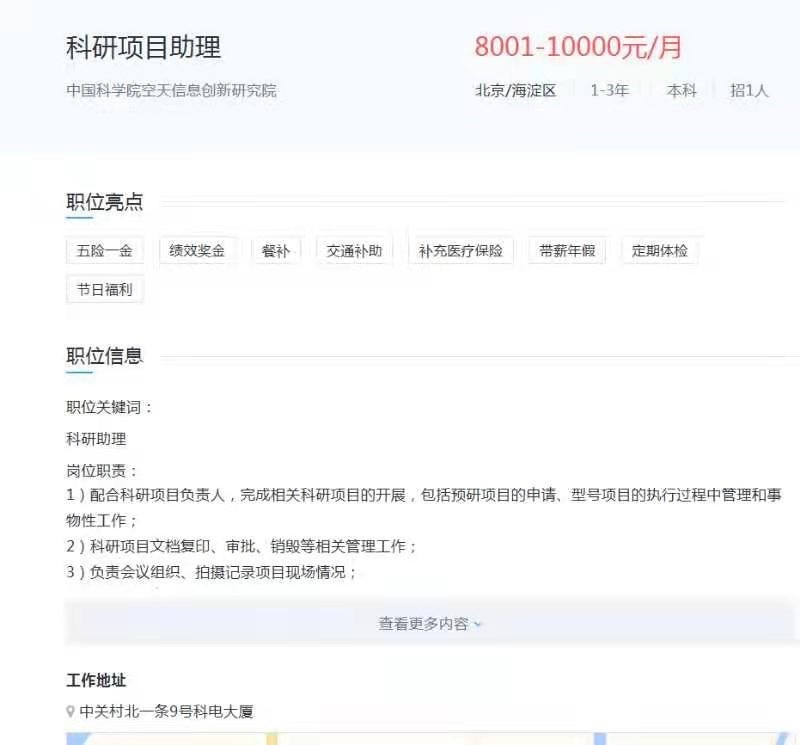
Task: Click the 本科 education requirement
Action: coord(681,90)
